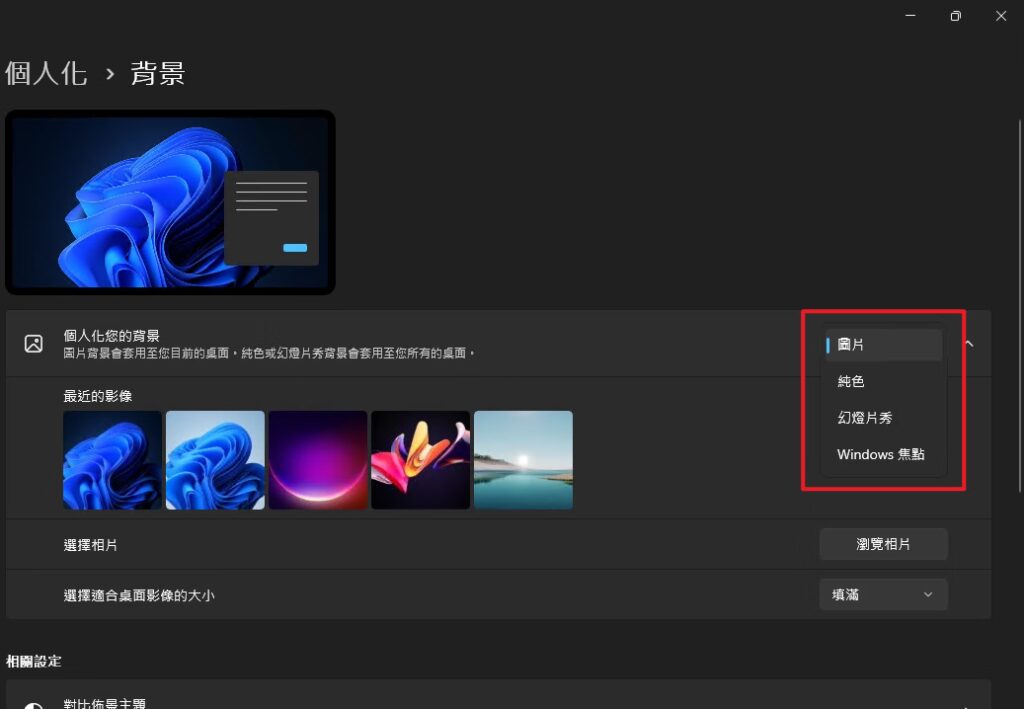Select the beach sunrise recent image

coord(523,459)
